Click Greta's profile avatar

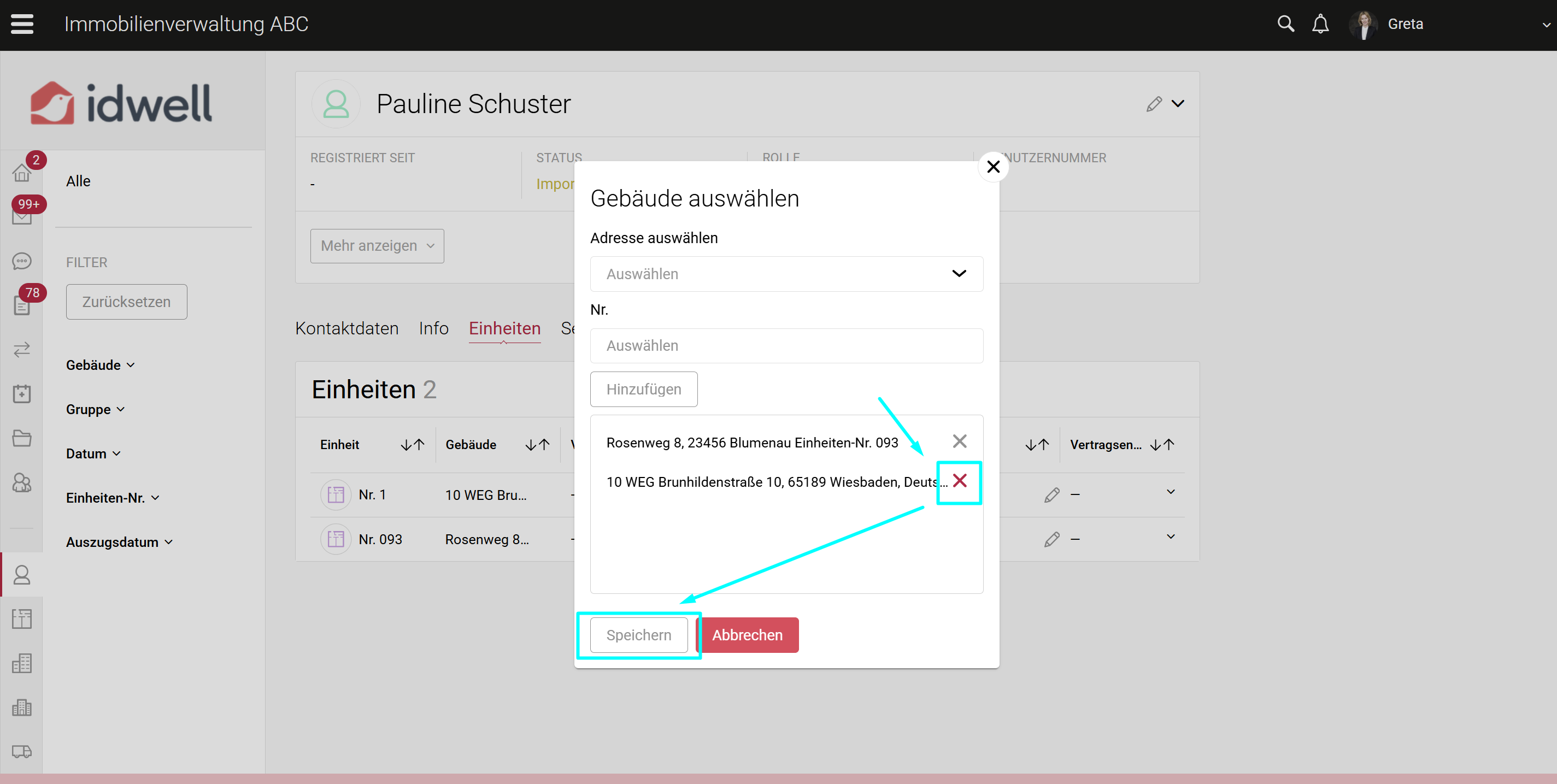[1364, 24]
